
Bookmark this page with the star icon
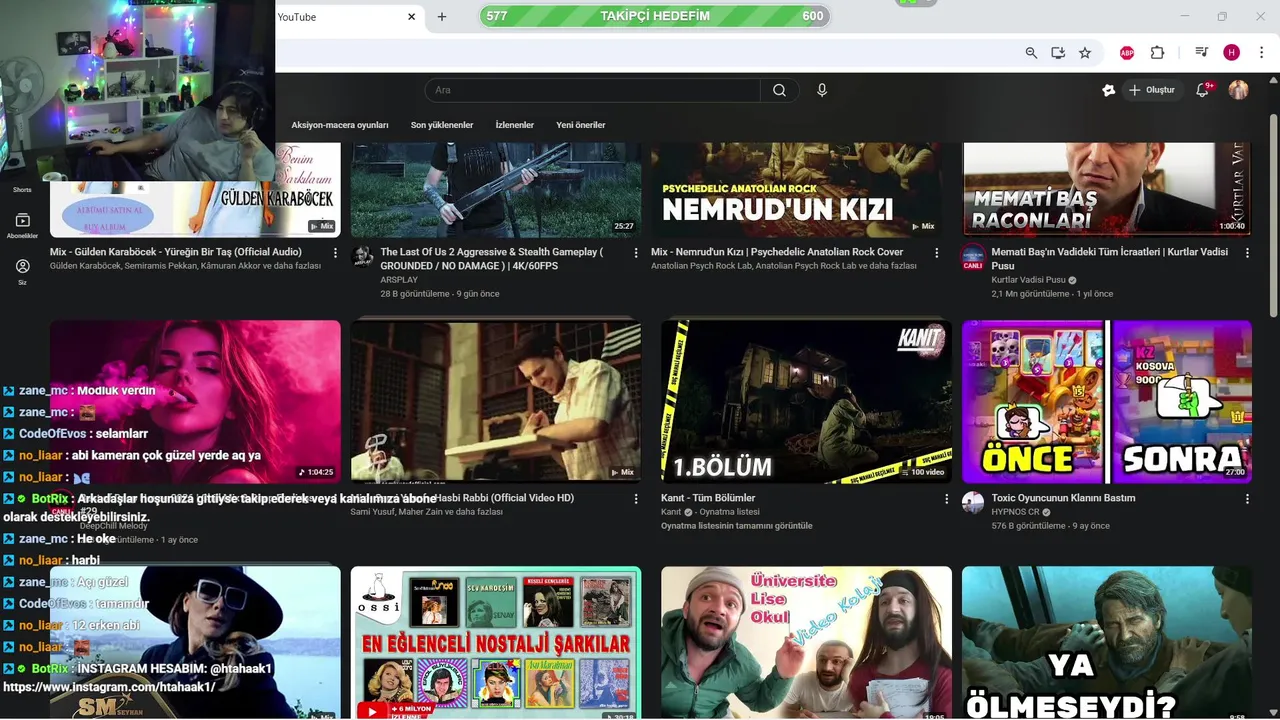(x=1085, y=53)
